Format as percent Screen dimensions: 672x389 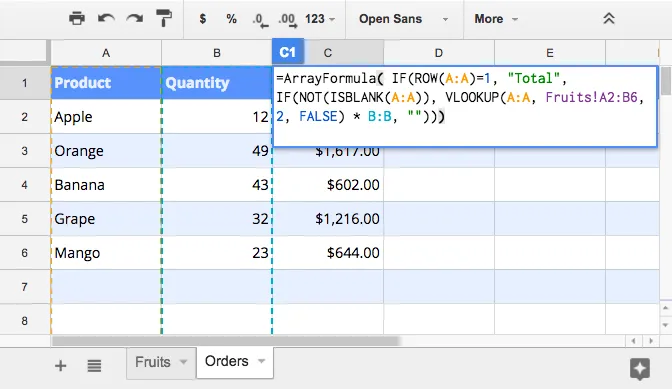tap(231, 19)
